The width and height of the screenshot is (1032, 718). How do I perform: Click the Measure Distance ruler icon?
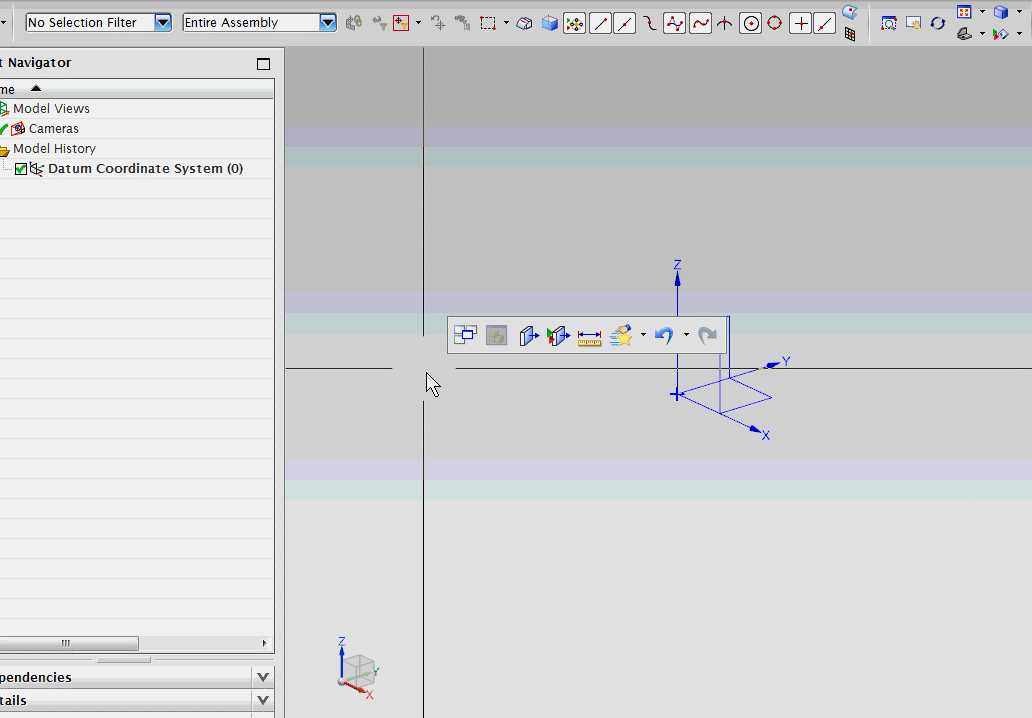coord(589,338)
